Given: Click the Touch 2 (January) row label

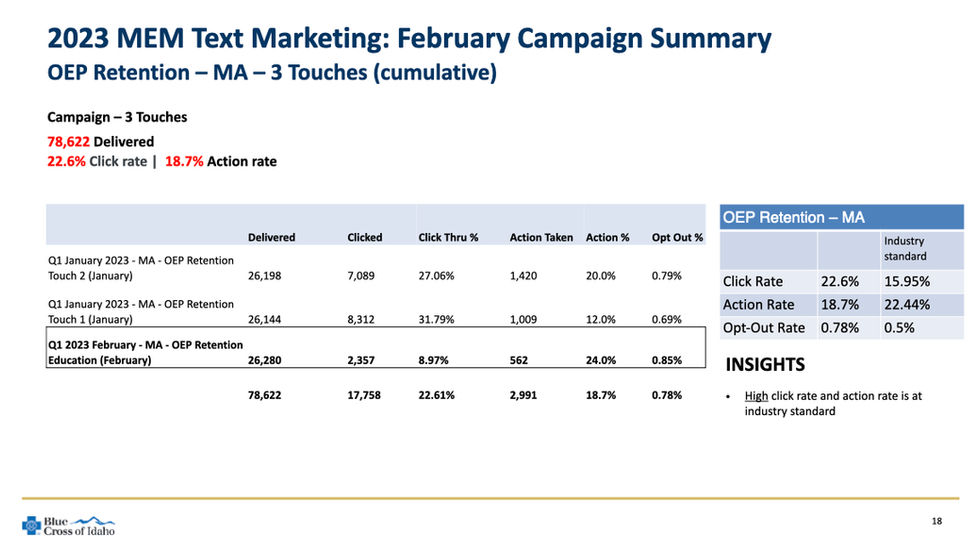Looking at the screenshot, I should 141,268.
